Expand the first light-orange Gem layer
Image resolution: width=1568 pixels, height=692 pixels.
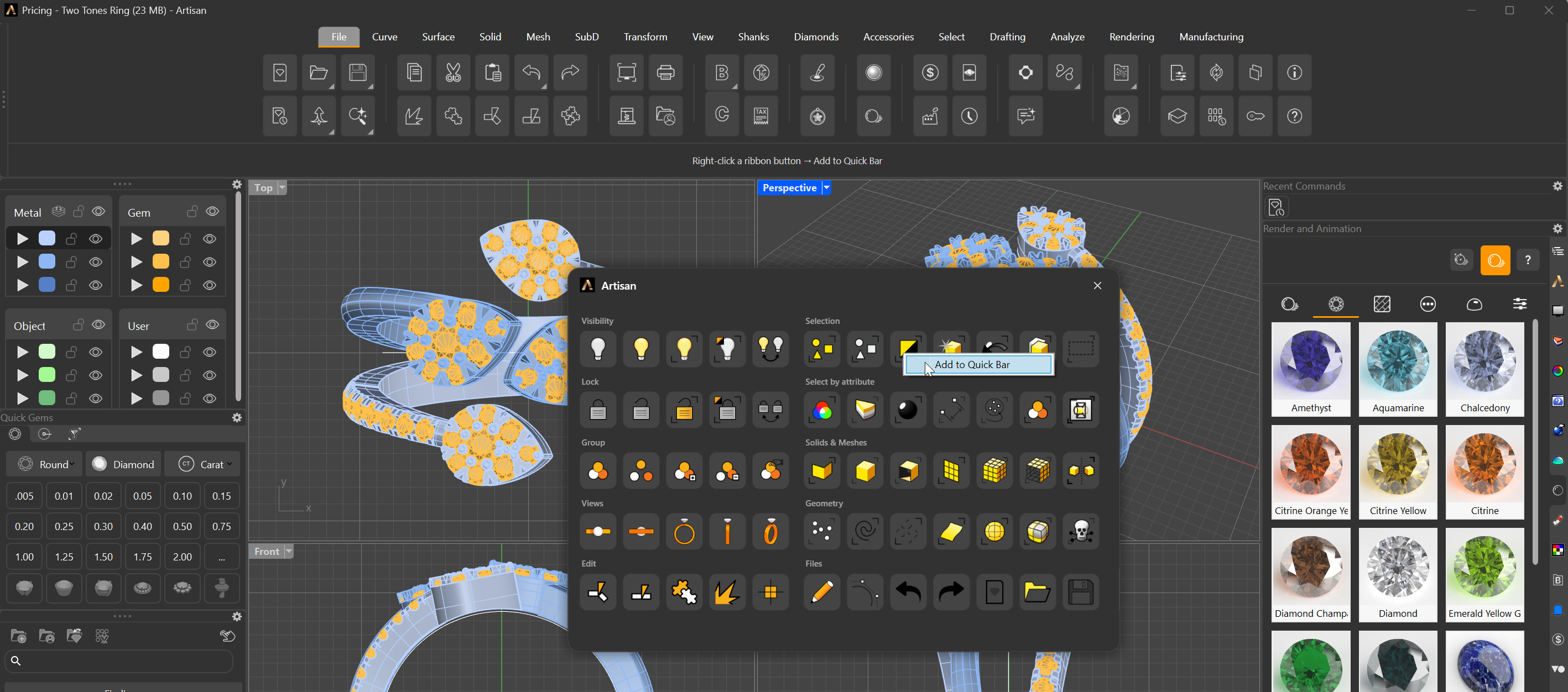(x=137, y=239)
